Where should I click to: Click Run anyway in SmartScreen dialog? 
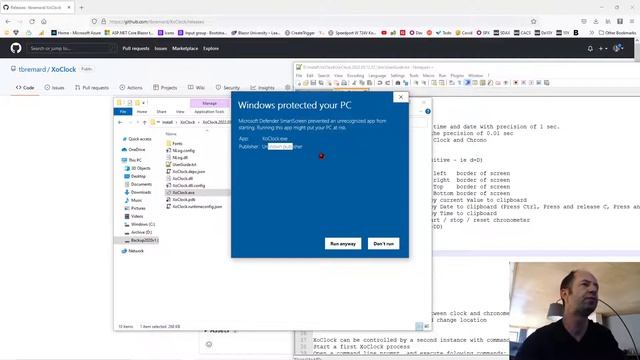point(343,244)
